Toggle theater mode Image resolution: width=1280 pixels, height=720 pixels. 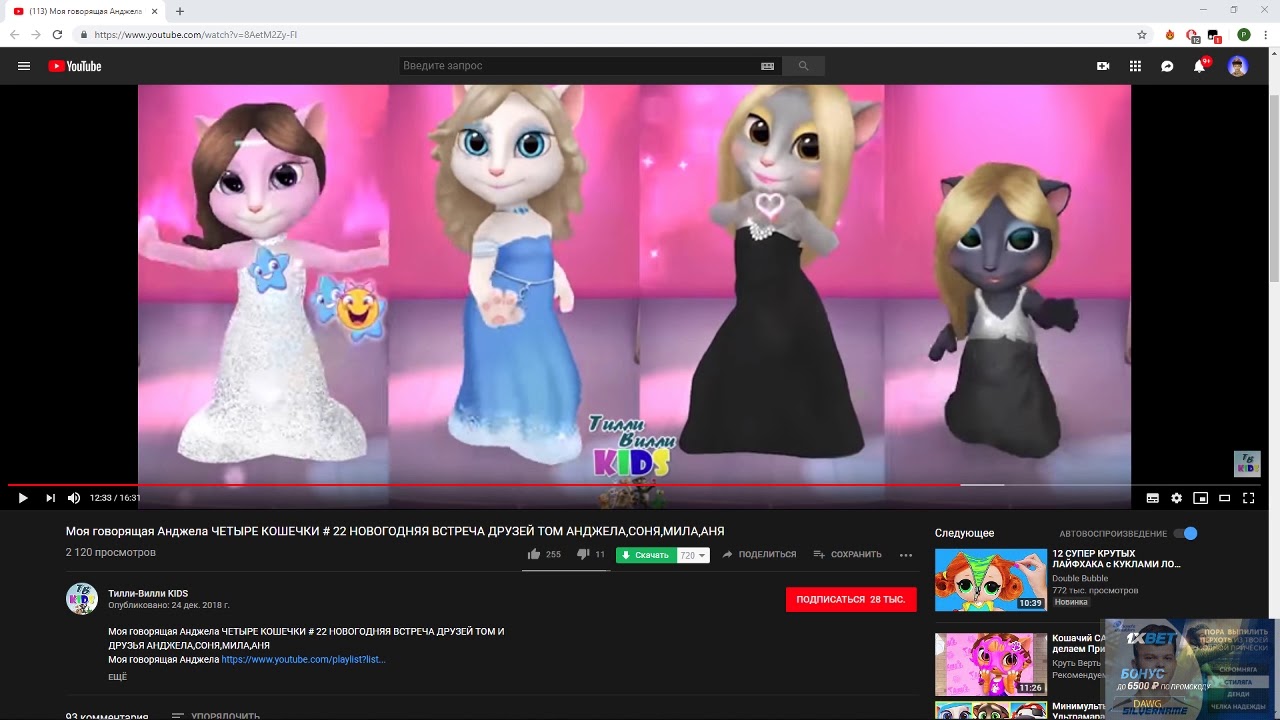click(x=1224, y=498)
